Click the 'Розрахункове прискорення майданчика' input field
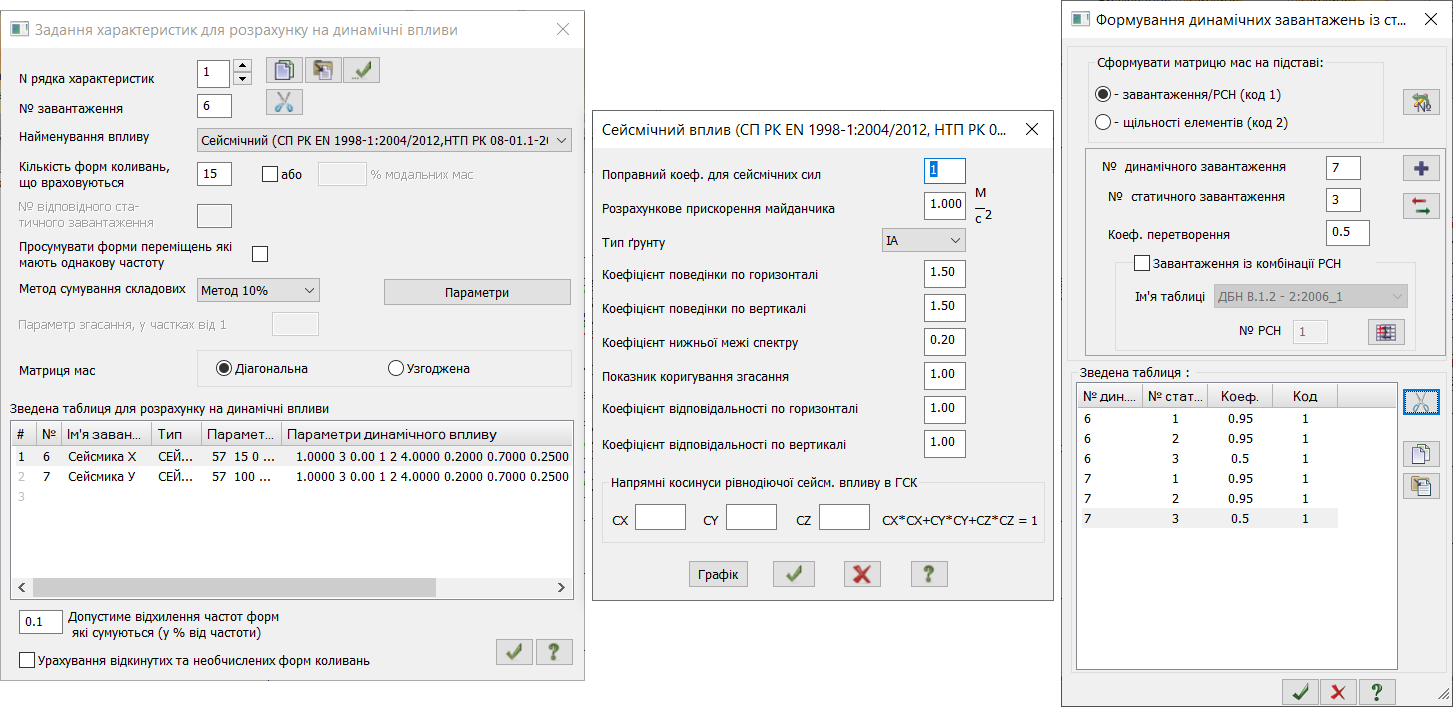 [944, 205]
